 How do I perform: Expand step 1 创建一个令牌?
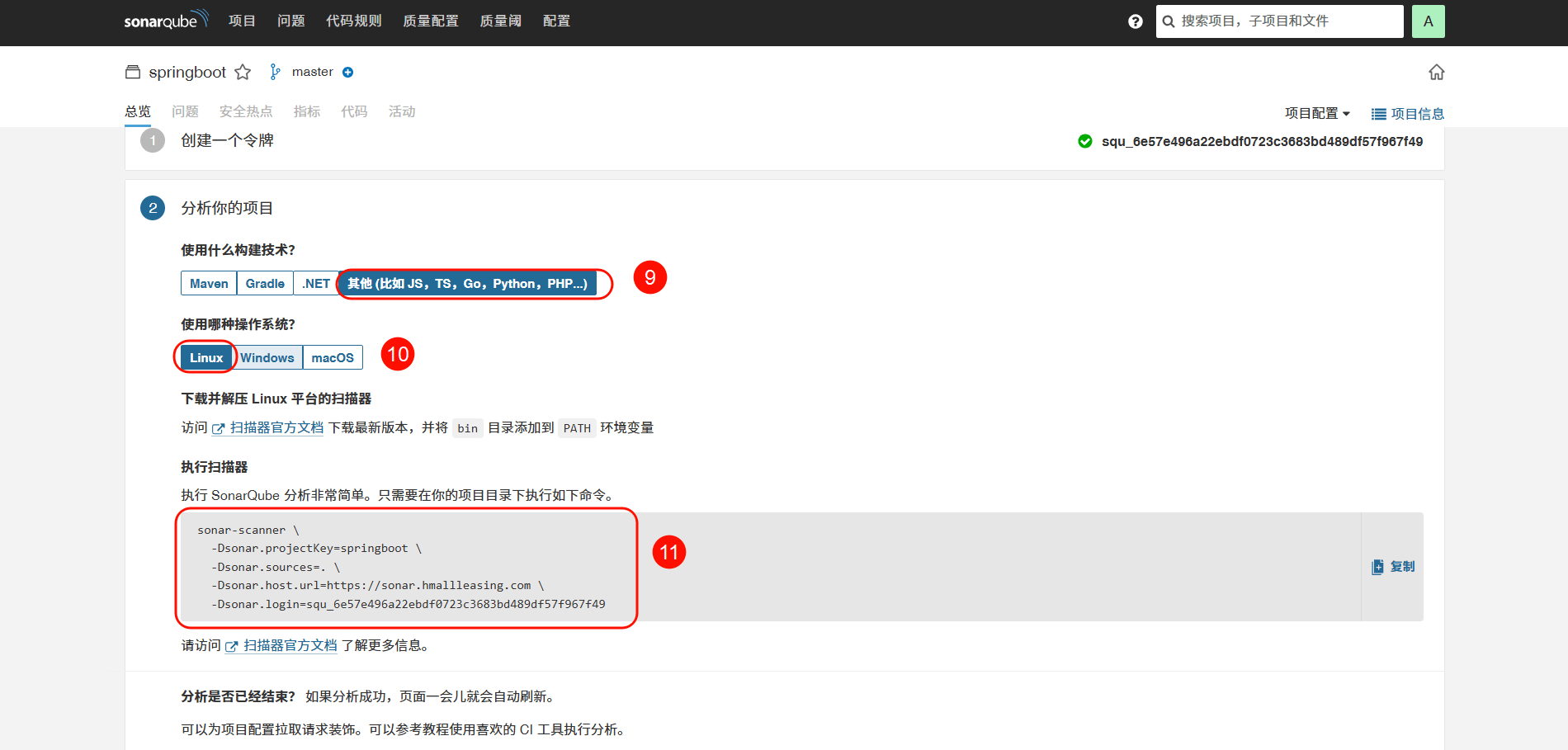227,141
